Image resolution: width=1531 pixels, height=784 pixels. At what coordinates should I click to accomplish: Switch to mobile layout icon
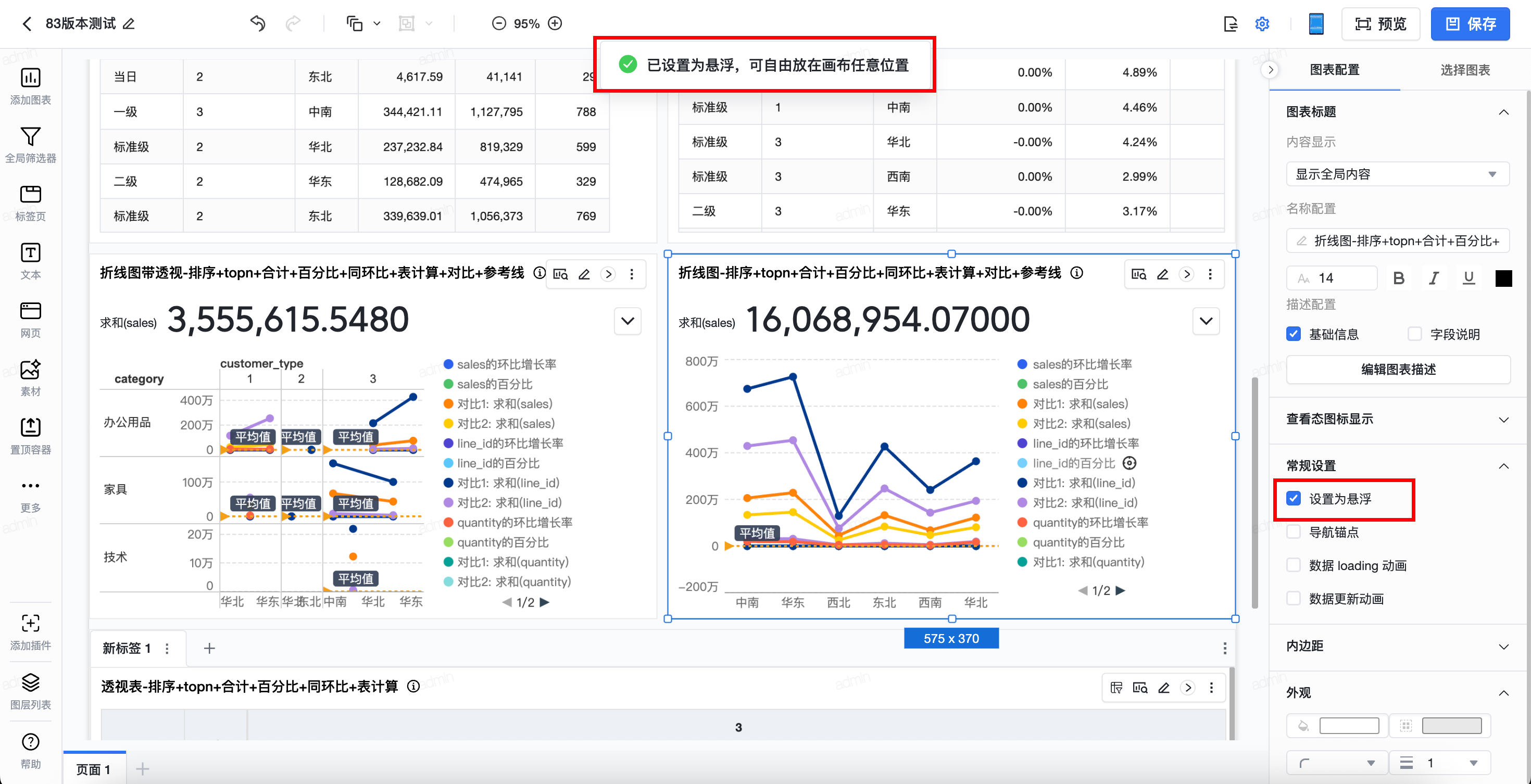click(x=1316, y=24)
